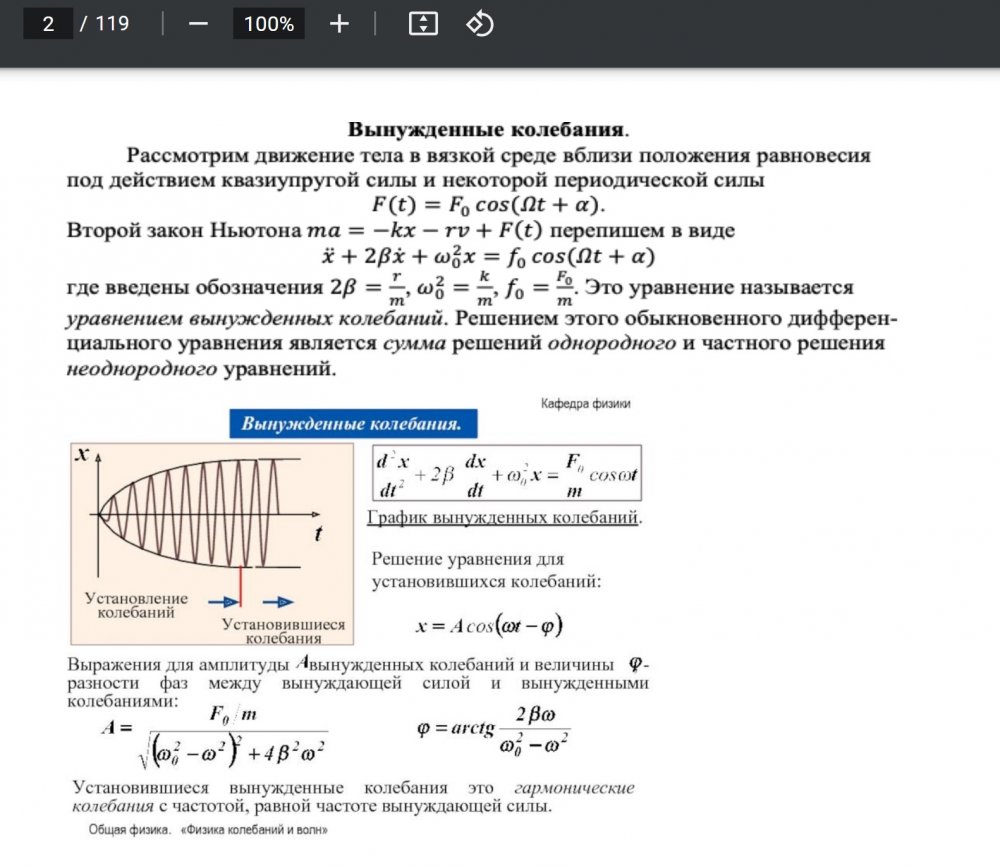Click the label 'Установление колебаний' in the graph
The width and height of the screenshot is (1000, 866).
[136, 605]
